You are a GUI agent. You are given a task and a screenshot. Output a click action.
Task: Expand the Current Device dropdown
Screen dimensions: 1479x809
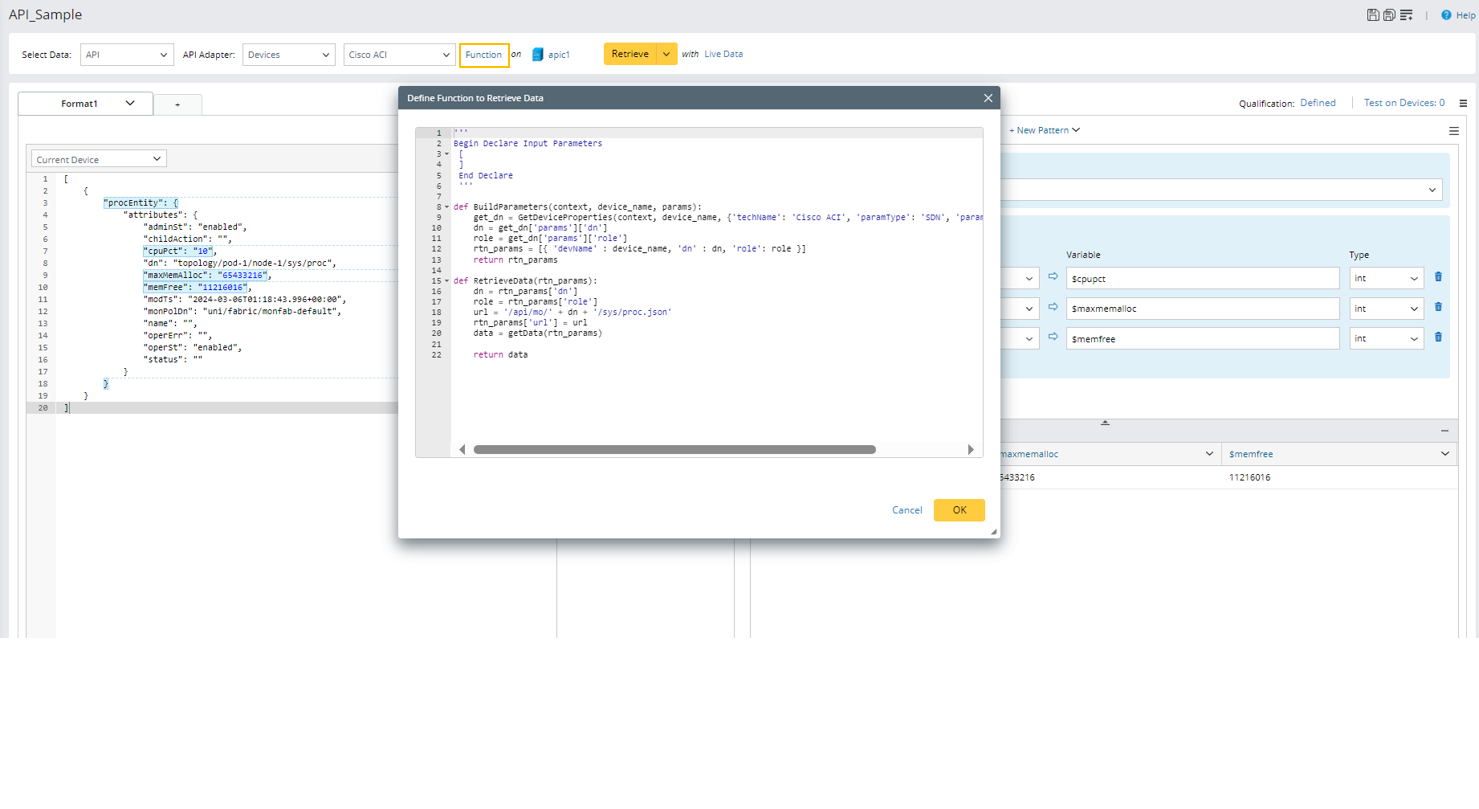coord(99,159)
